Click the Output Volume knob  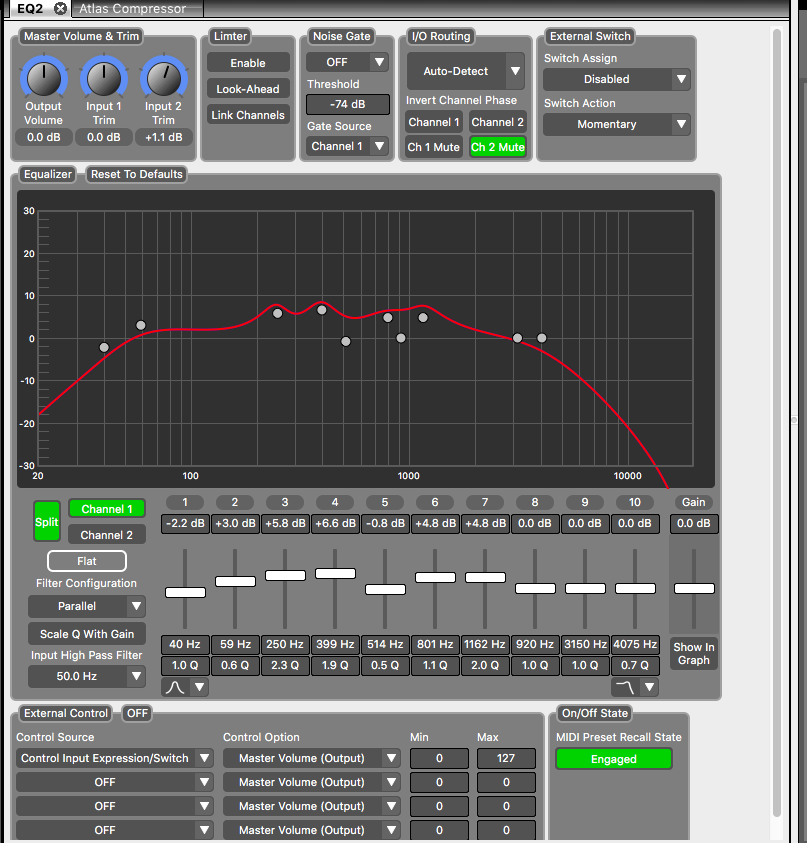point(44,78)
